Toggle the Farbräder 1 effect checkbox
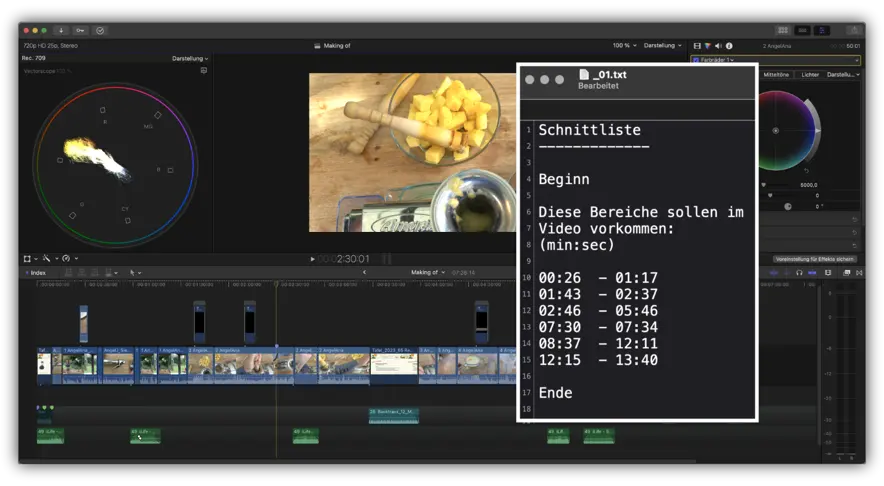 point(696,60)
